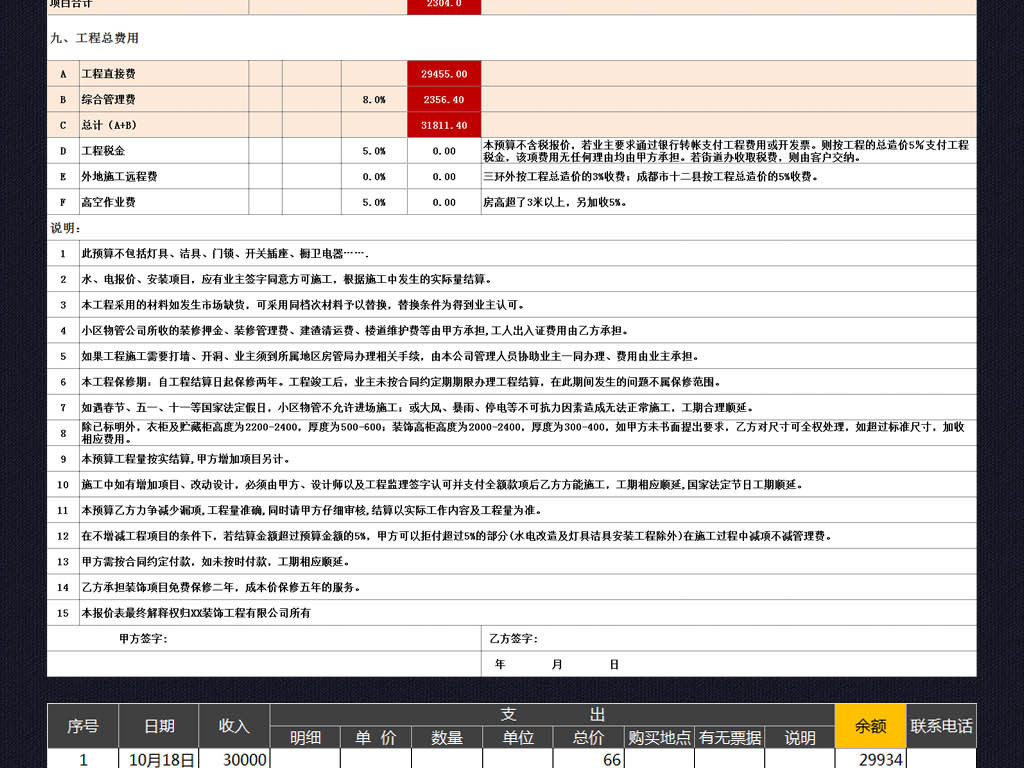Click the 日期 column header
The image size is (1024, 768).
(158, 726)
